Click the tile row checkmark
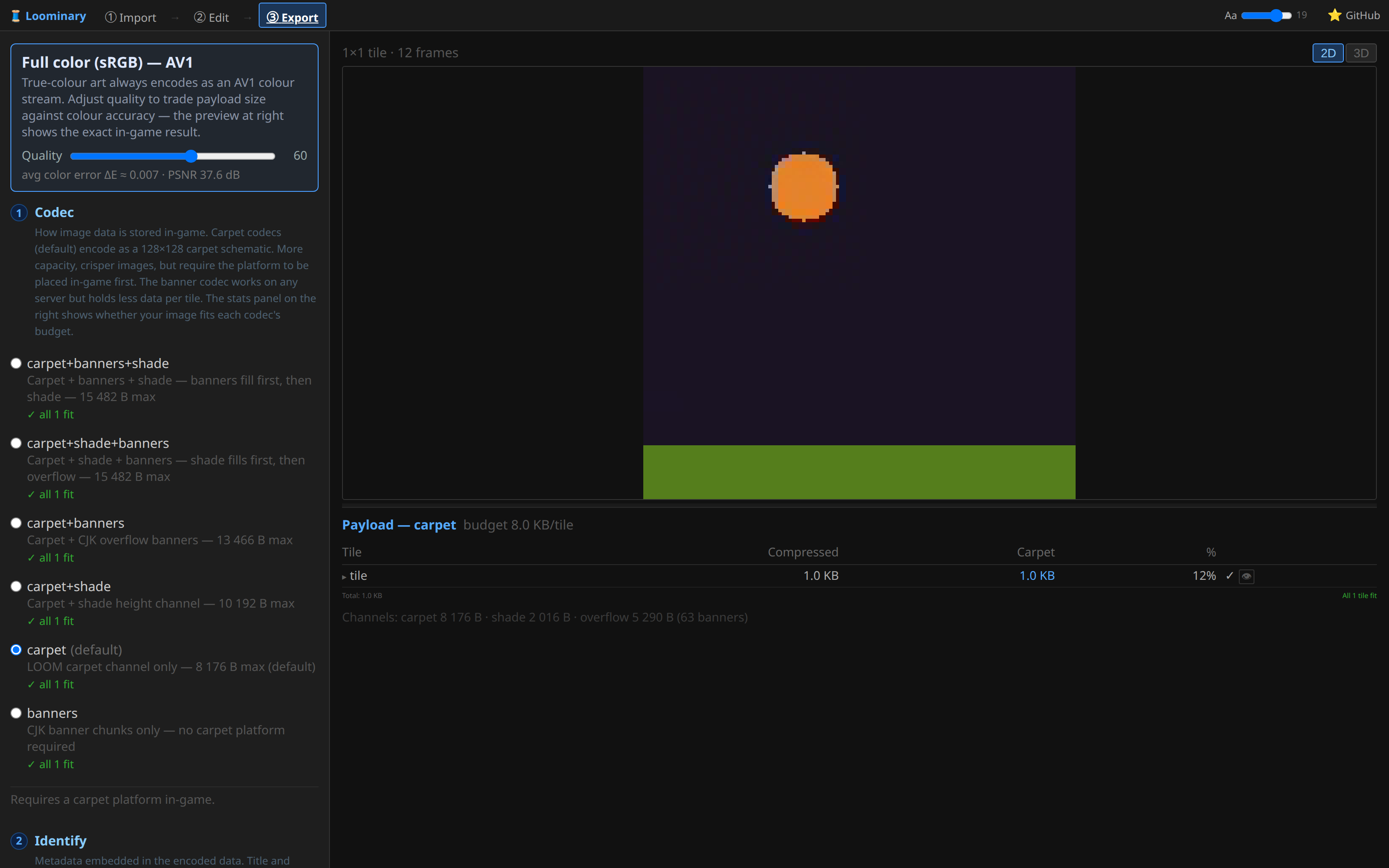Viewport: 1389px width, 868px height. [x=1229, y=576]
